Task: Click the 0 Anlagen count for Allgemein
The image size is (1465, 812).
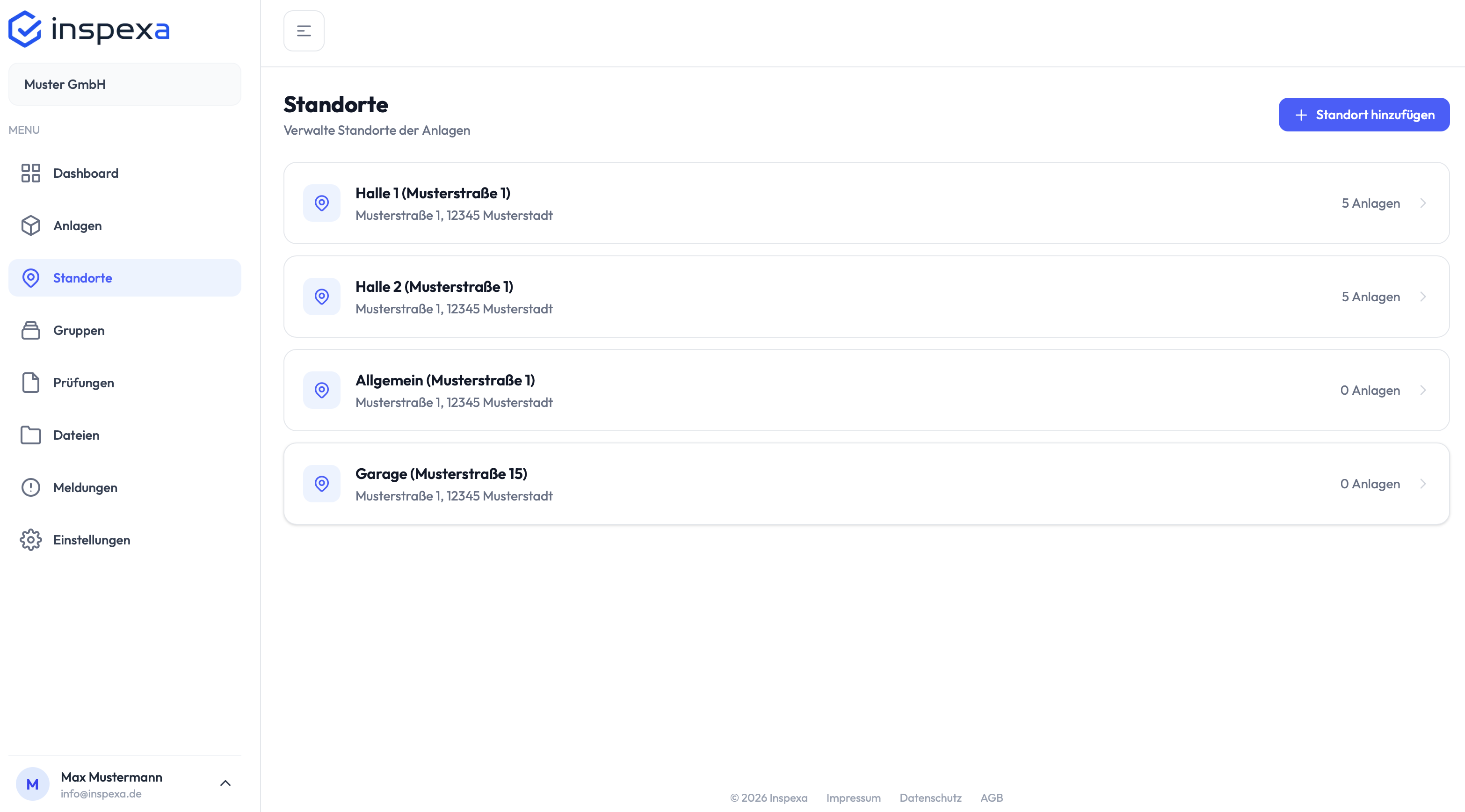Action: click(1370, 390)
